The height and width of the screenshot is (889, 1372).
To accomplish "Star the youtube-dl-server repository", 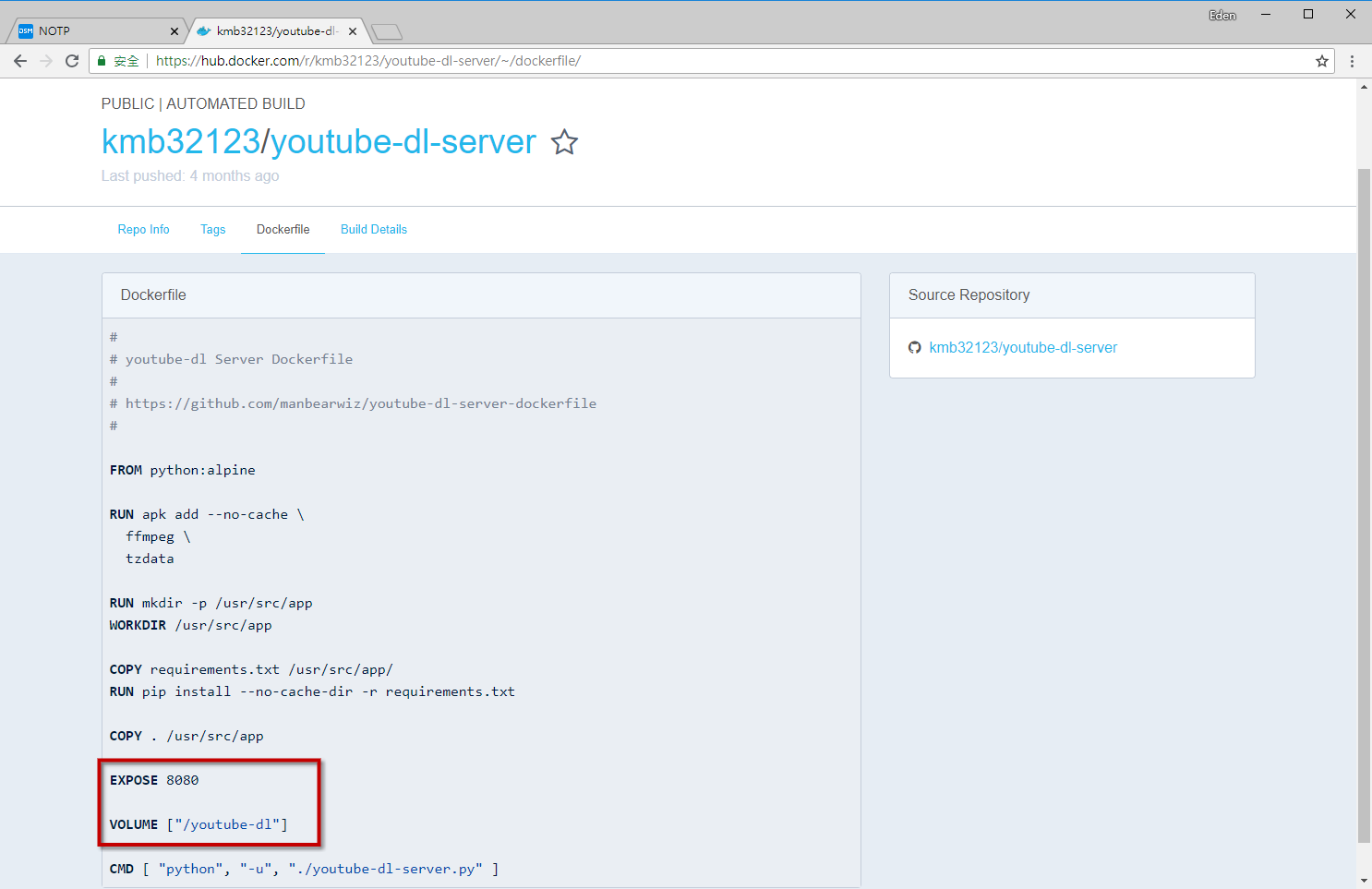I will click(564, 142).
